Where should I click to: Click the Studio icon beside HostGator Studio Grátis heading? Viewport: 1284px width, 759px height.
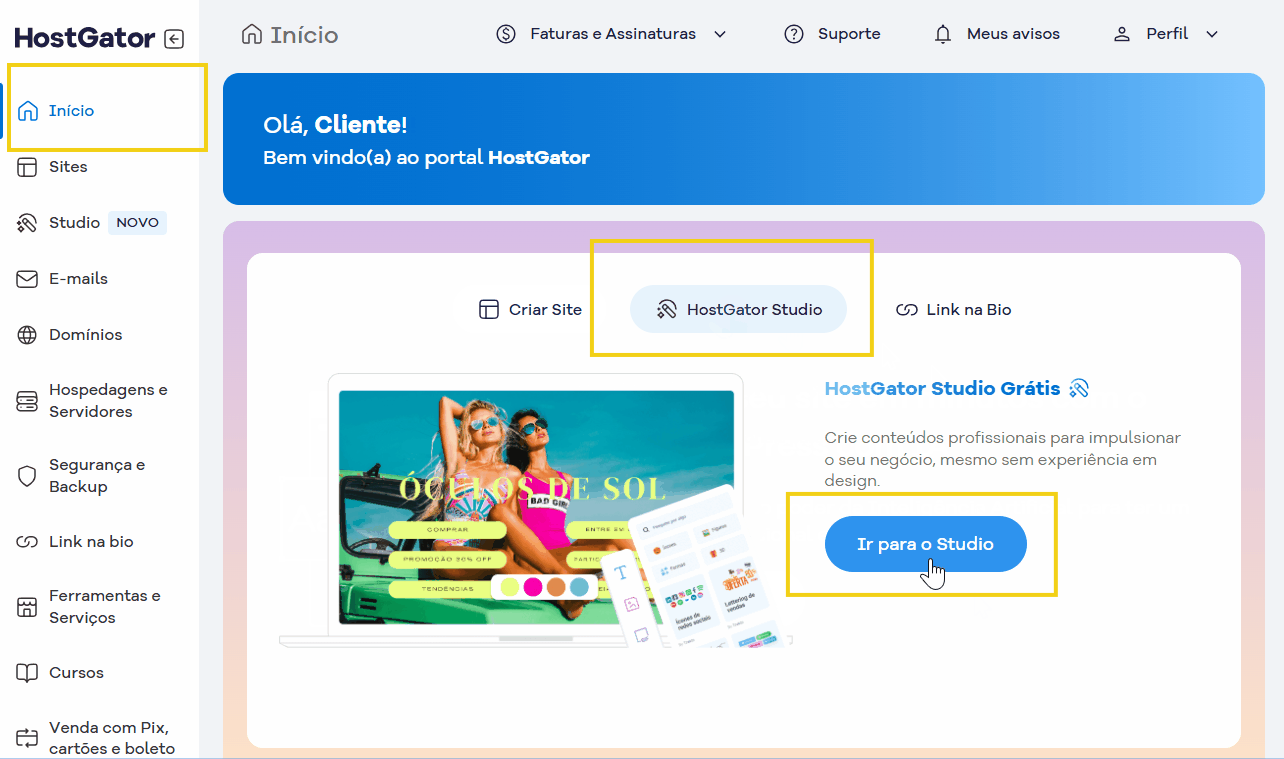click(1078, 389)
